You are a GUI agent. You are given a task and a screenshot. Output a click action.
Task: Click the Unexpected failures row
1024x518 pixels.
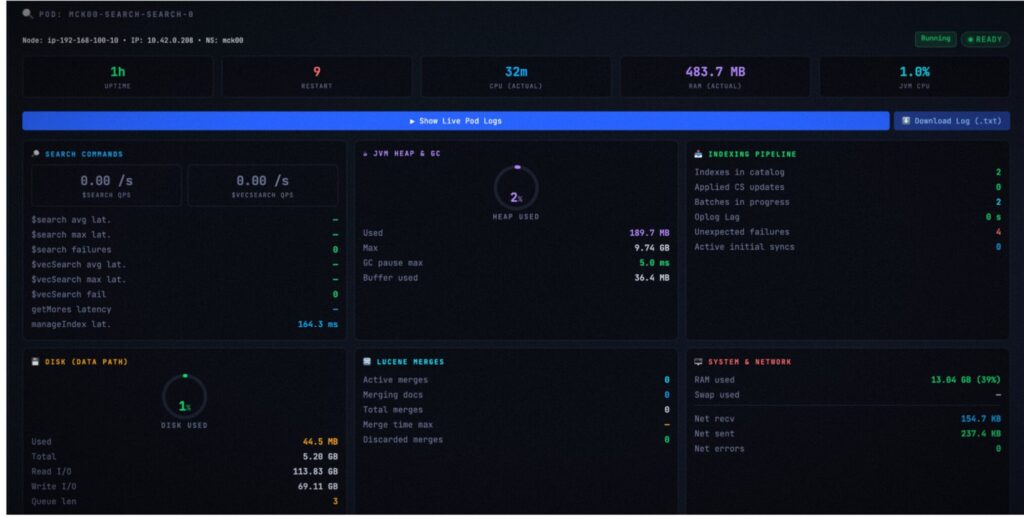click(848, 232)
